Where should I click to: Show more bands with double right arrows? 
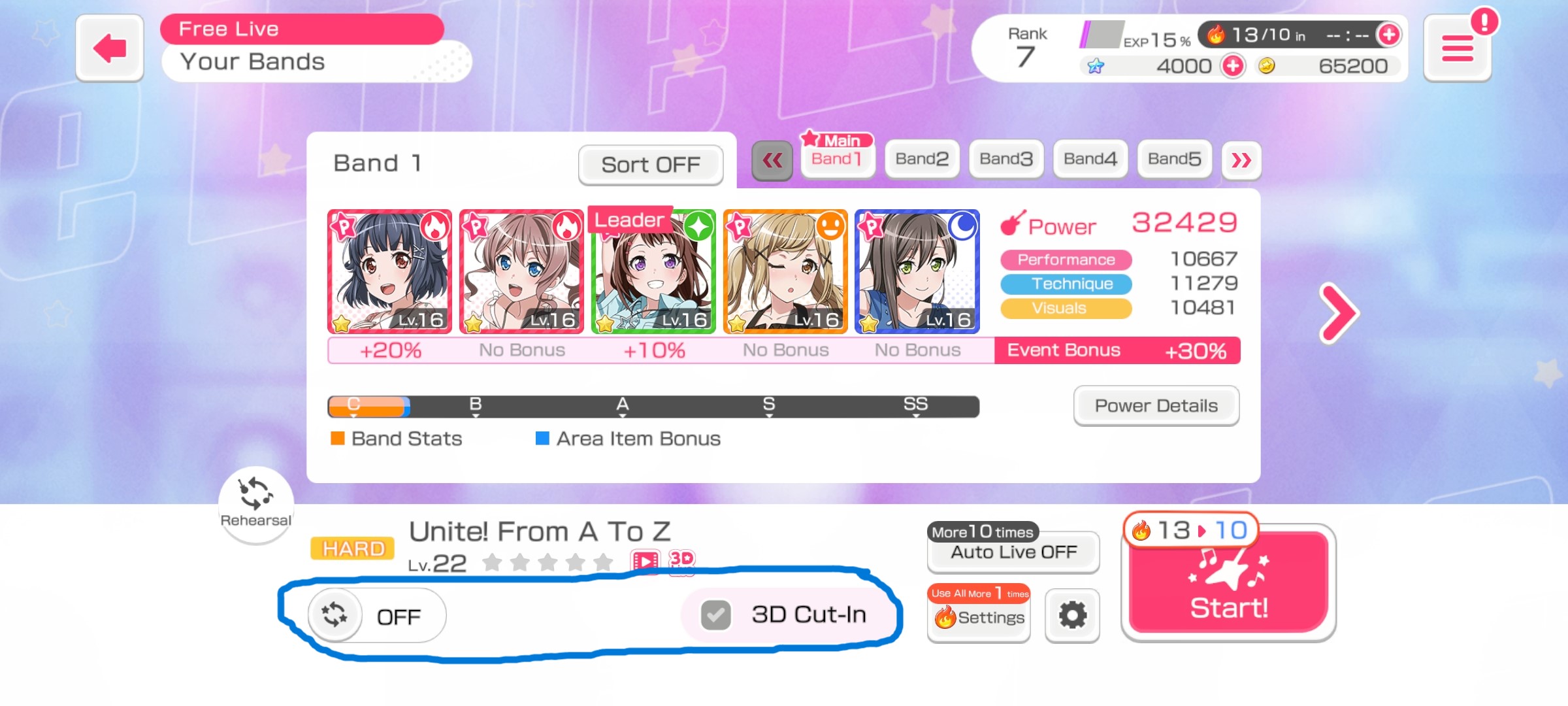pos(1241,160)
